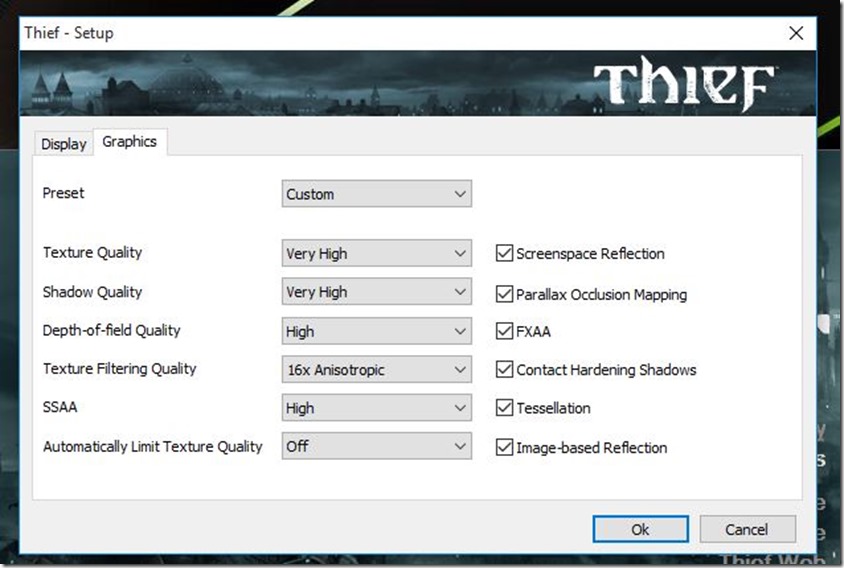Disable Contact Hardening Shadows
The height and width of the screenshot is (568, 844).
504,369
